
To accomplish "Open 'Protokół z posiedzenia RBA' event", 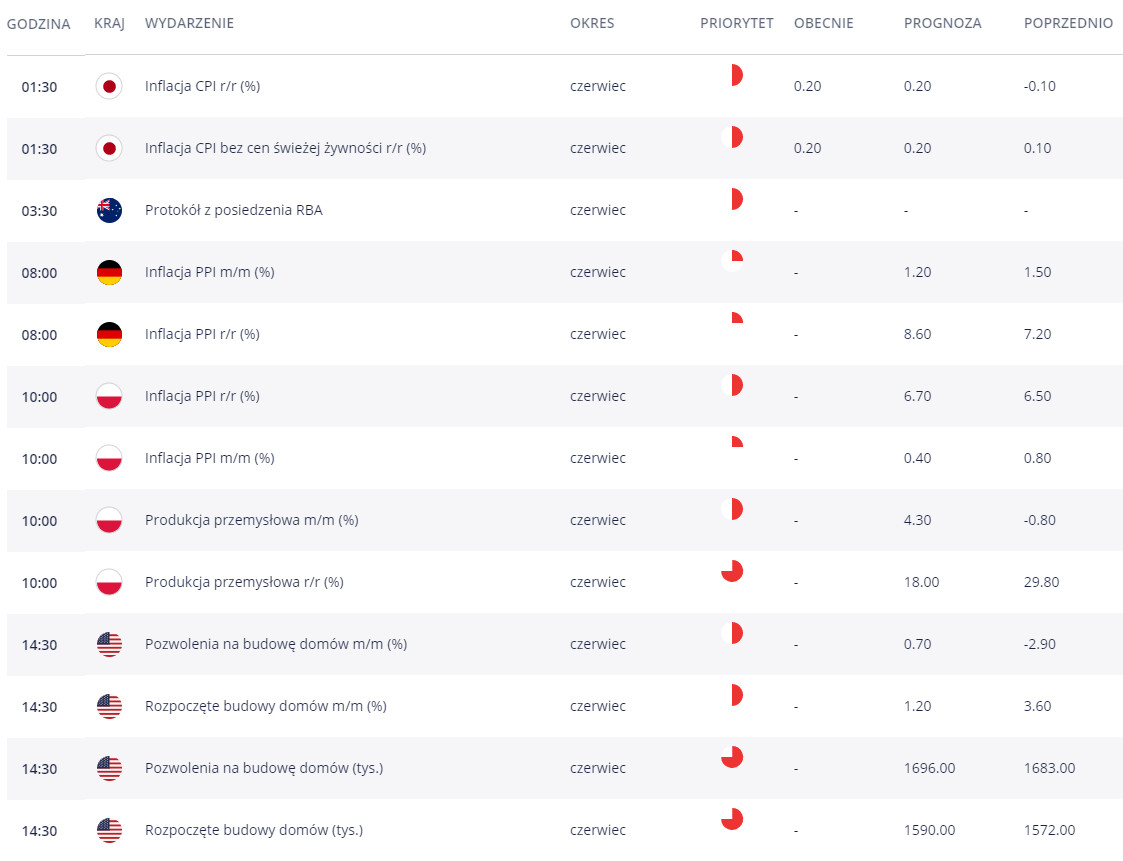I will coord(233,210).
